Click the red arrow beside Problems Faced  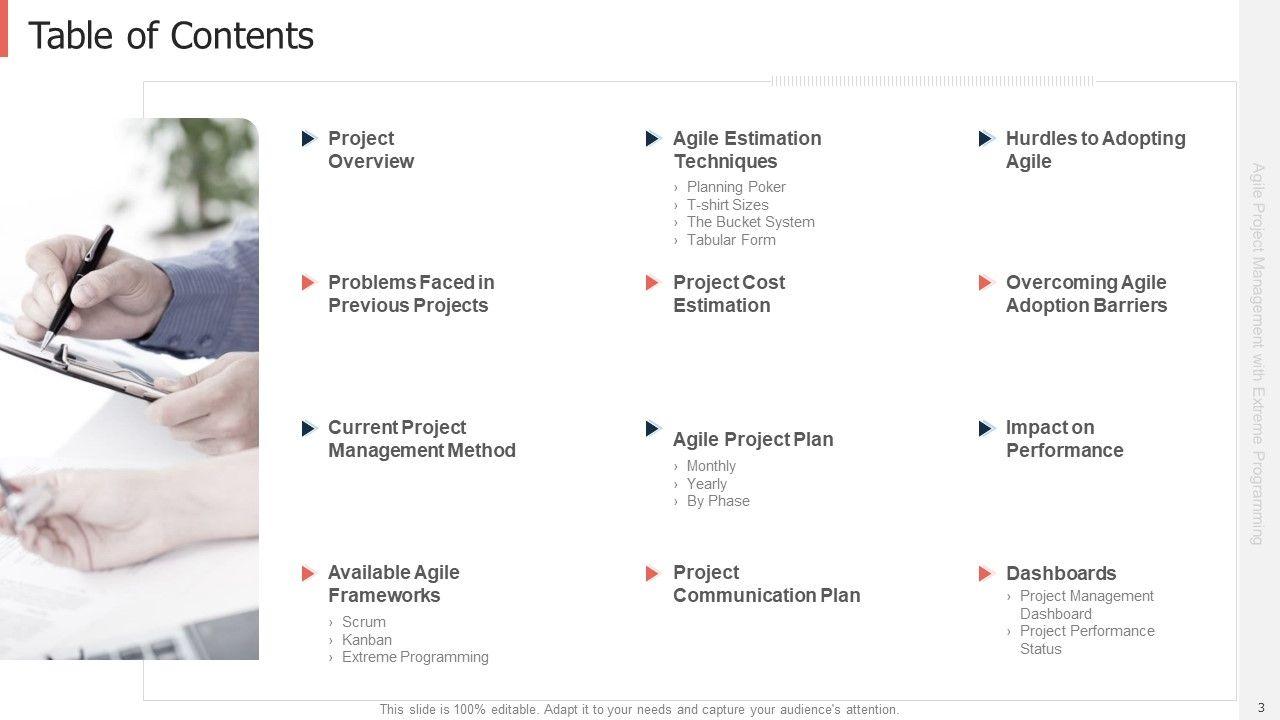click(x=309, y=283)
